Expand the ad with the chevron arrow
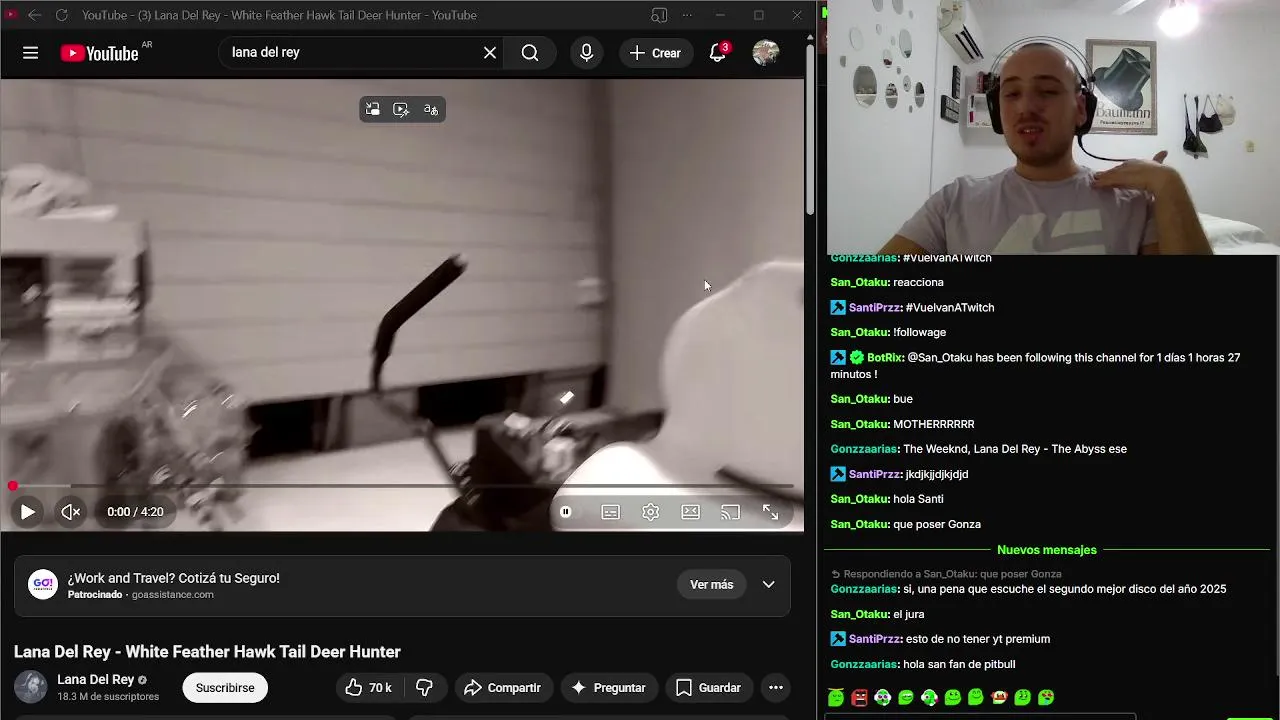This screenshot has height=720, width=1280. tap(768, 585)
